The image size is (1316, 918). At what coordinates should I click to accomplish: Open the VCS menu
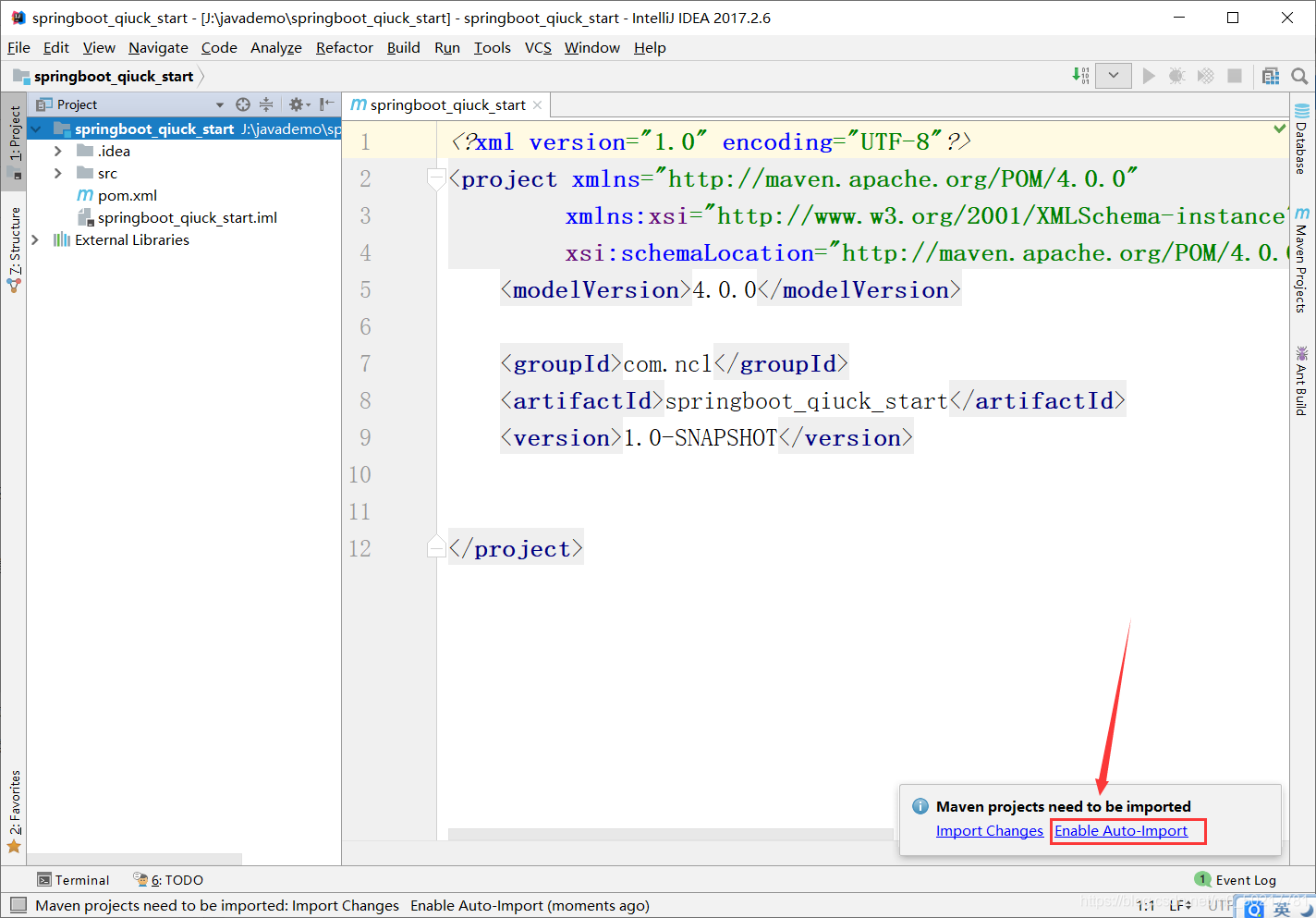[538, 47]
